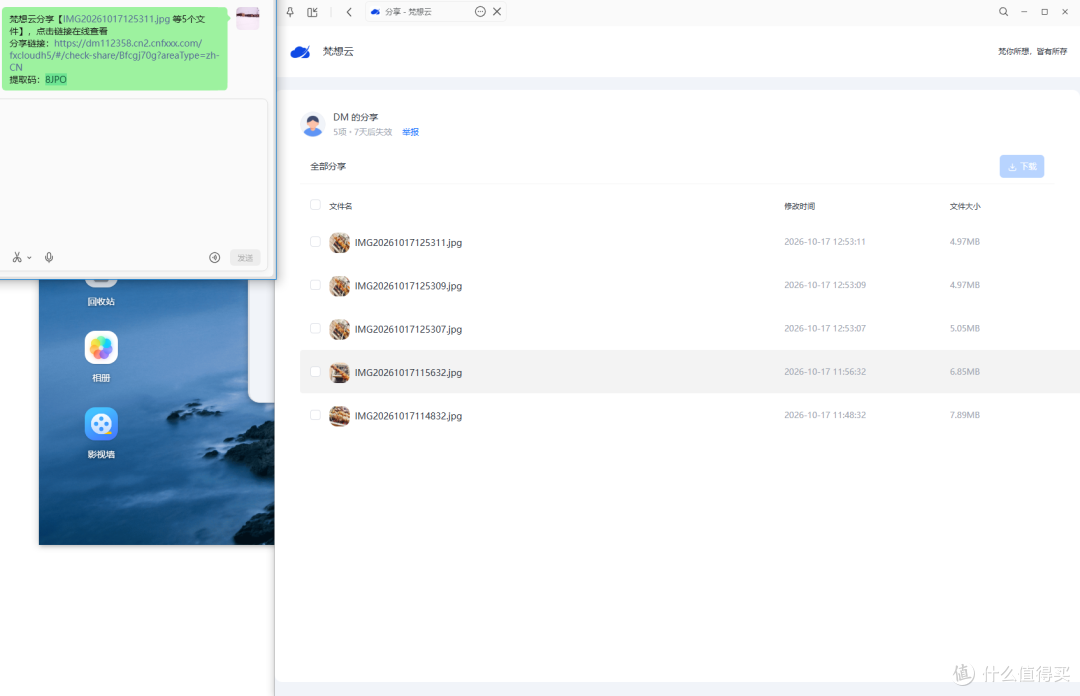This screenshot has width=1080, height=696.
Task: Click the scissors screenshot icon in the chat window
Action: [x=17, y=257]
